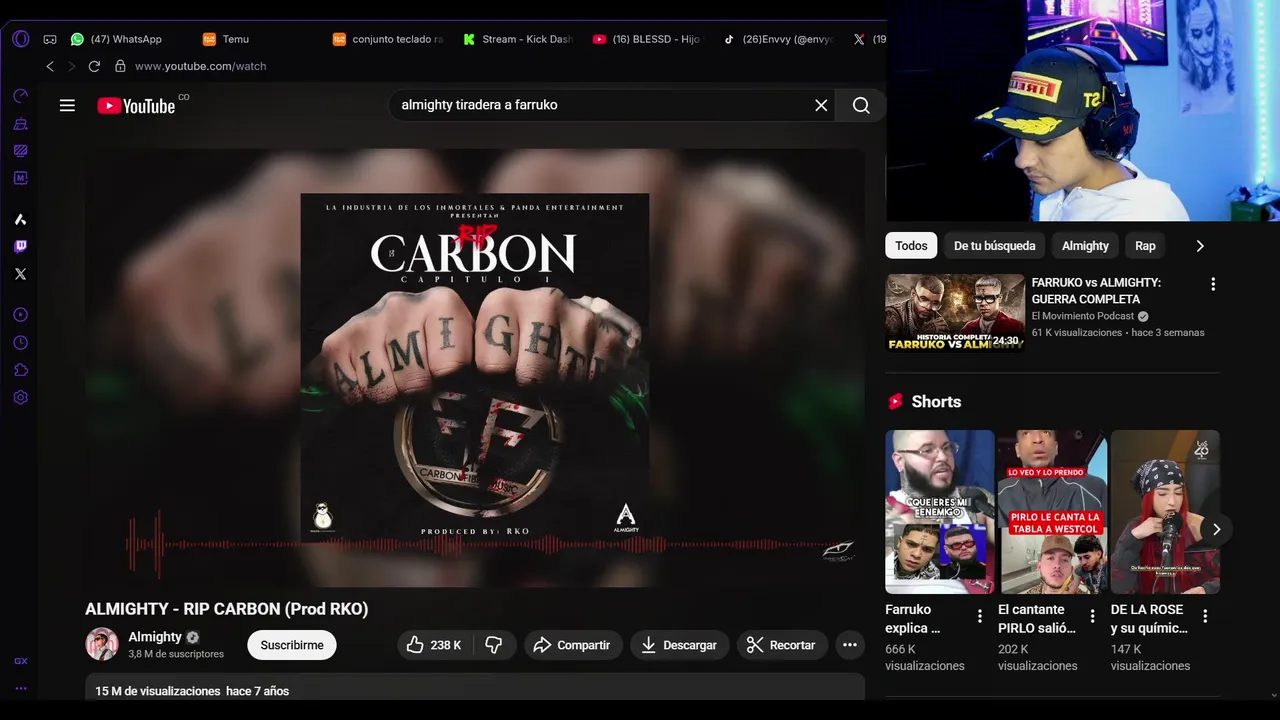Open GX Cleaner broom sidebar icon
The height and width of the screenshot is (720, 1280).
tap(20, 124)
